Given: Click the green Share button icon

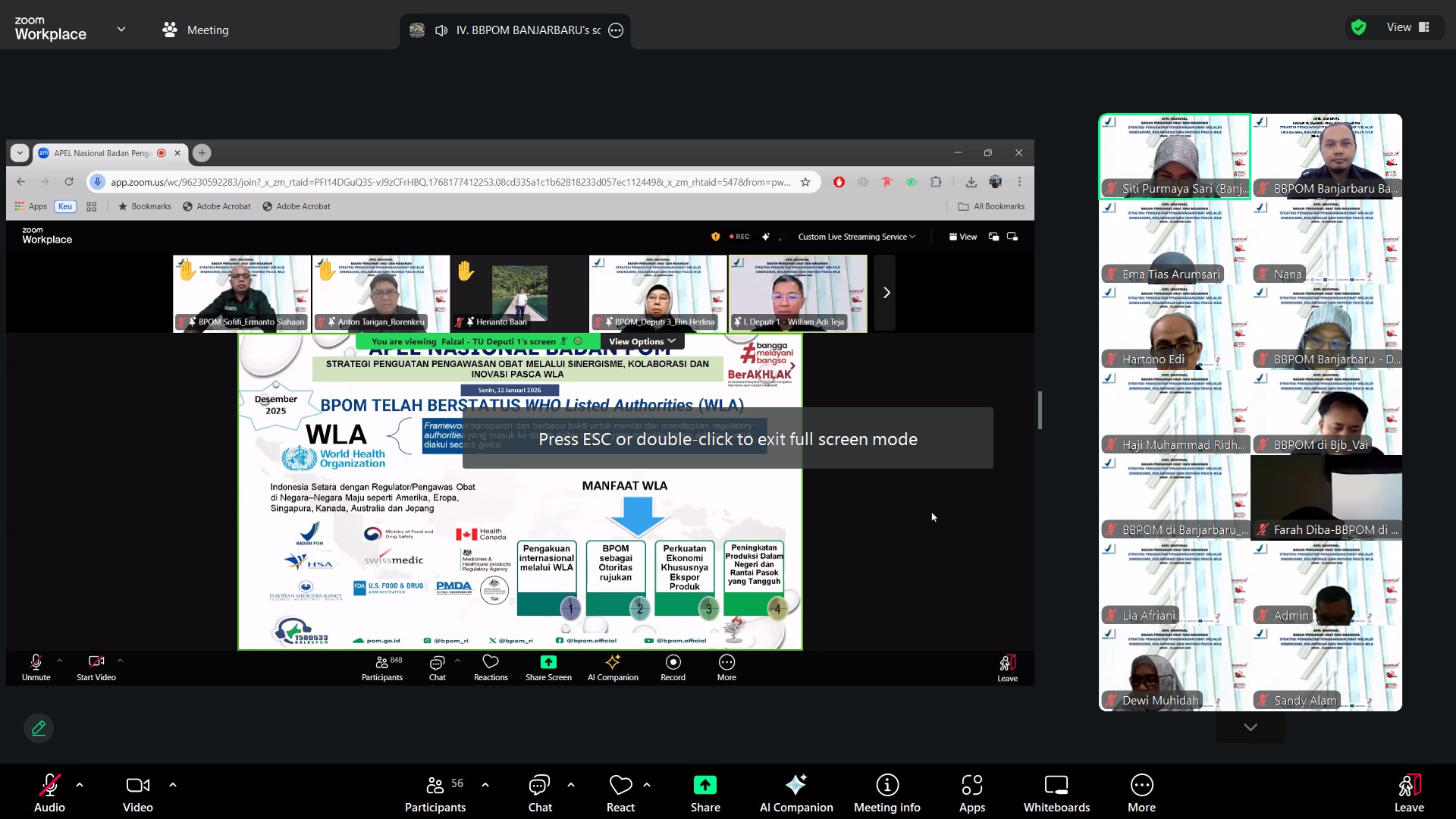Looking at the screenshot, I should click(x=704, y=785).
